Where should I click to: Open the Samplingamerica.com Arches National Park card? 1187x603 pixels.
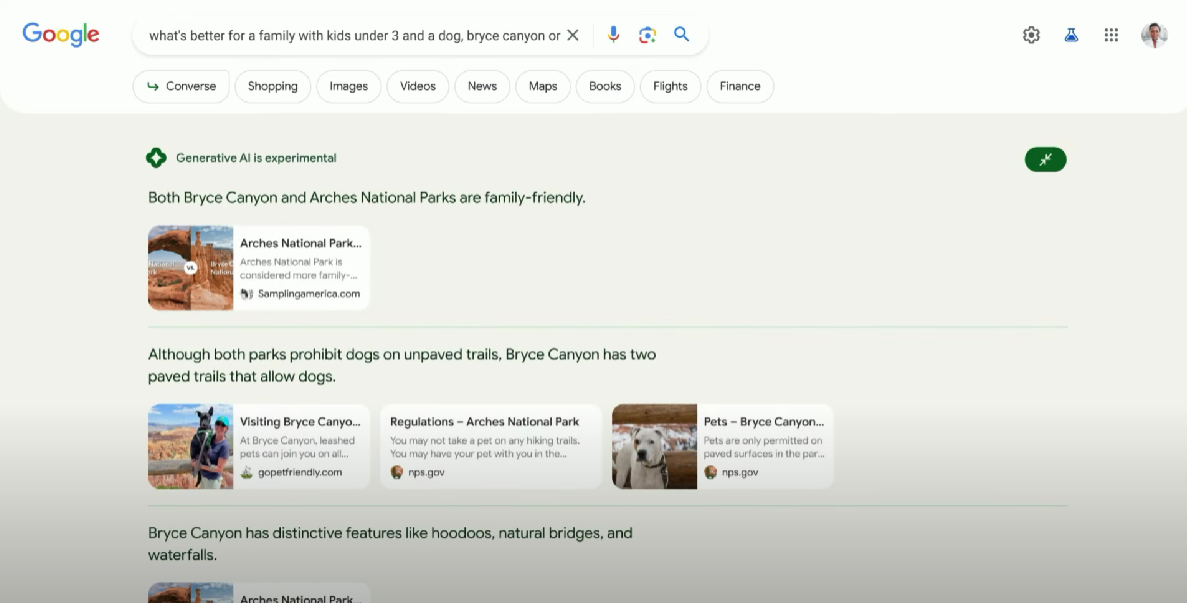coord(259,268)
